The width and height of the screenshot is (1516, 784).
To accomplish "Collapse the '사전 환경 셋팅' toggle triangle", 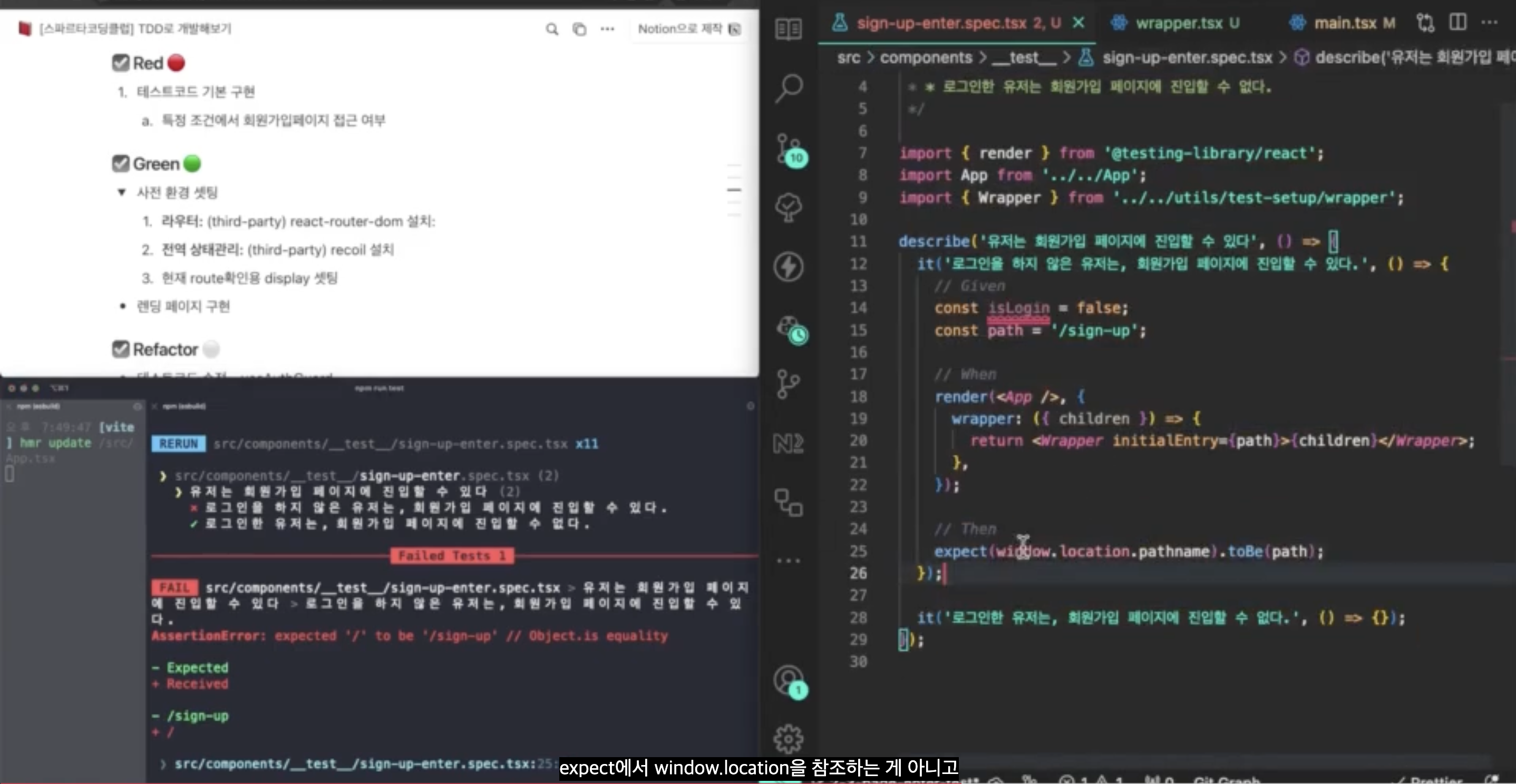I will click(122, 192).
